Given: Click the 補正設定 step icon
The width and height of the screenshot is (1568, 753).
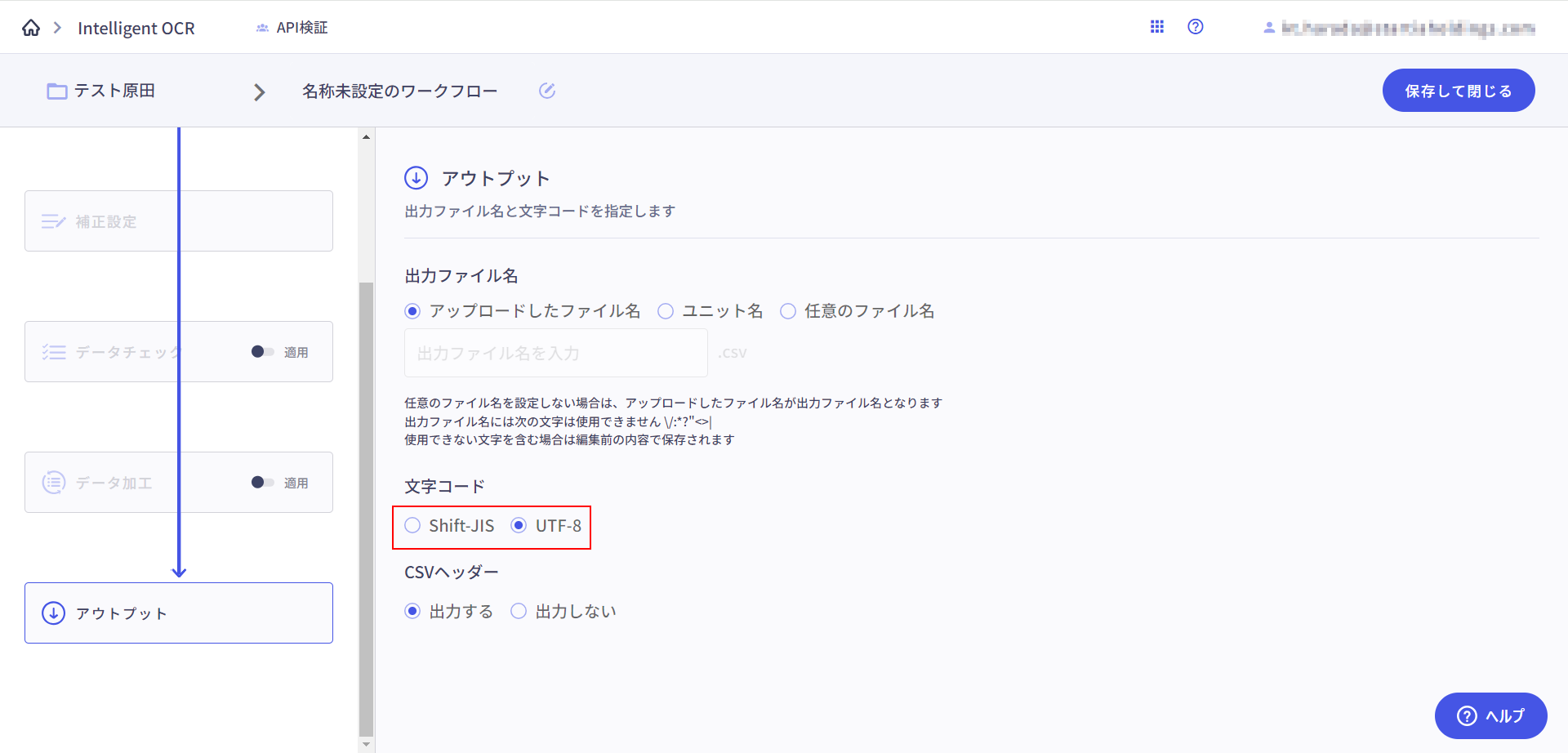Looking at the screenshot, I should [x=54, y=221].
